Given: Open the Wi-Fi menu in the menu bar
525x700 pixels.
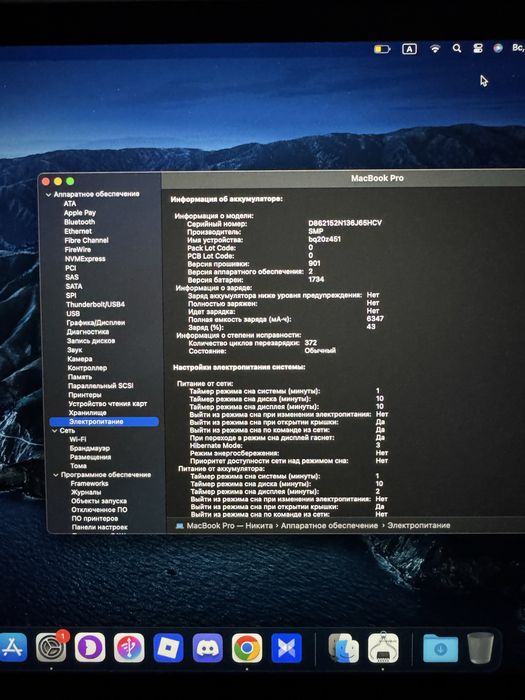Looking at the screenshot, I should 435,48.
